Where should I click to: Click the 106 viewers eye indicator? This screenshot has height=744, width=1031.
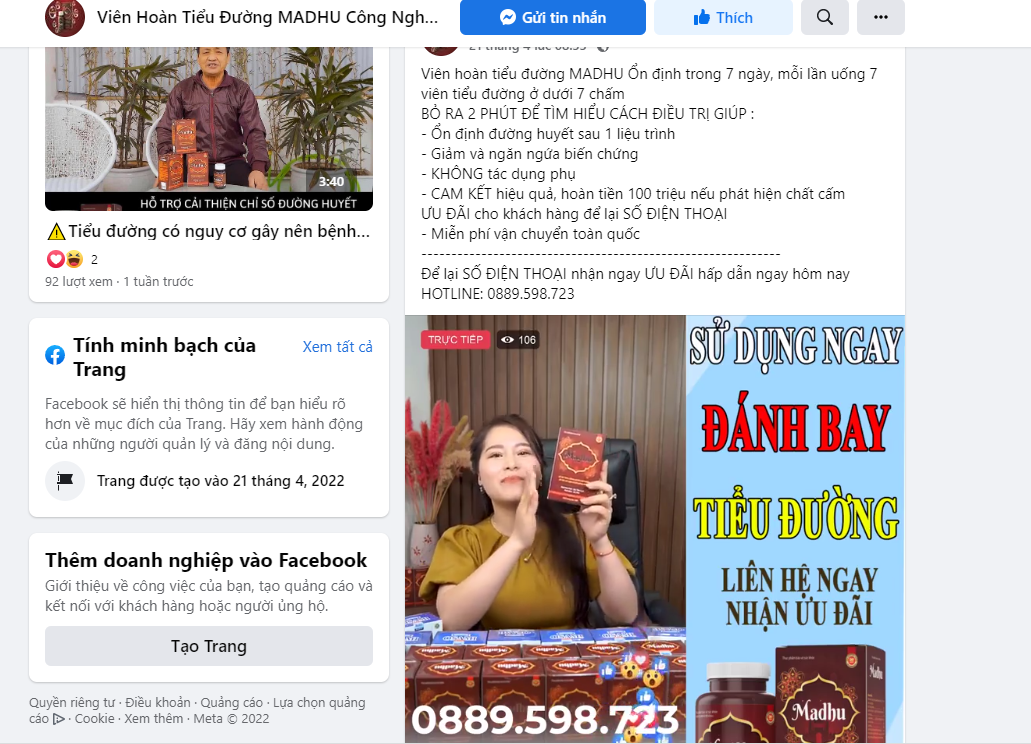click(518, 340)
